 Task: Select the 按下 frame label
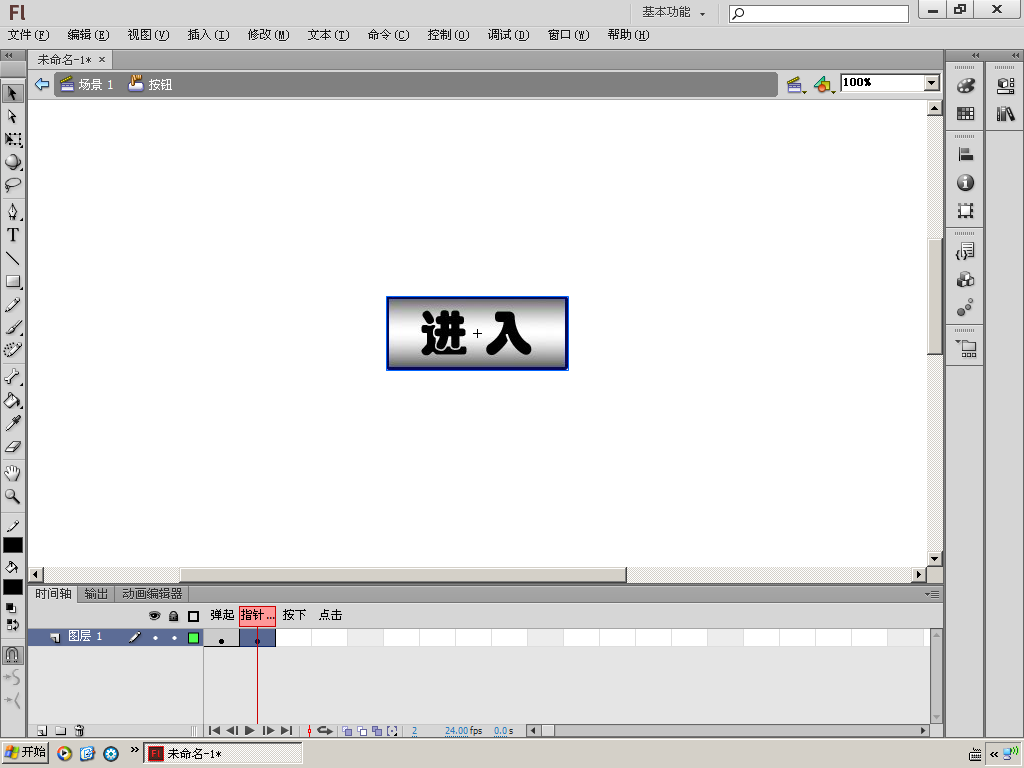tap(294, 615)
